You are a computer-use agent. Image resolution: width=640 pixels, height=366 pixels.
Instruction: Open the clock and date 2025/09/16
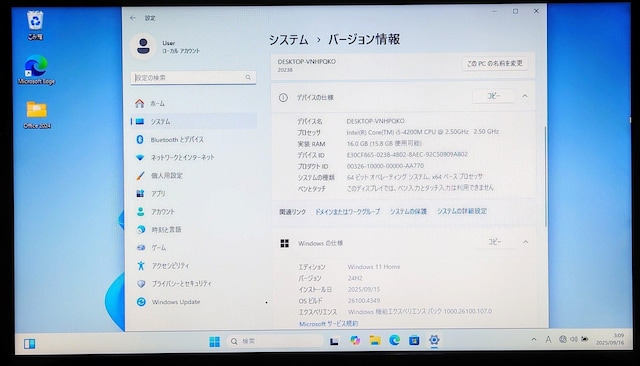tap(610, 339)
